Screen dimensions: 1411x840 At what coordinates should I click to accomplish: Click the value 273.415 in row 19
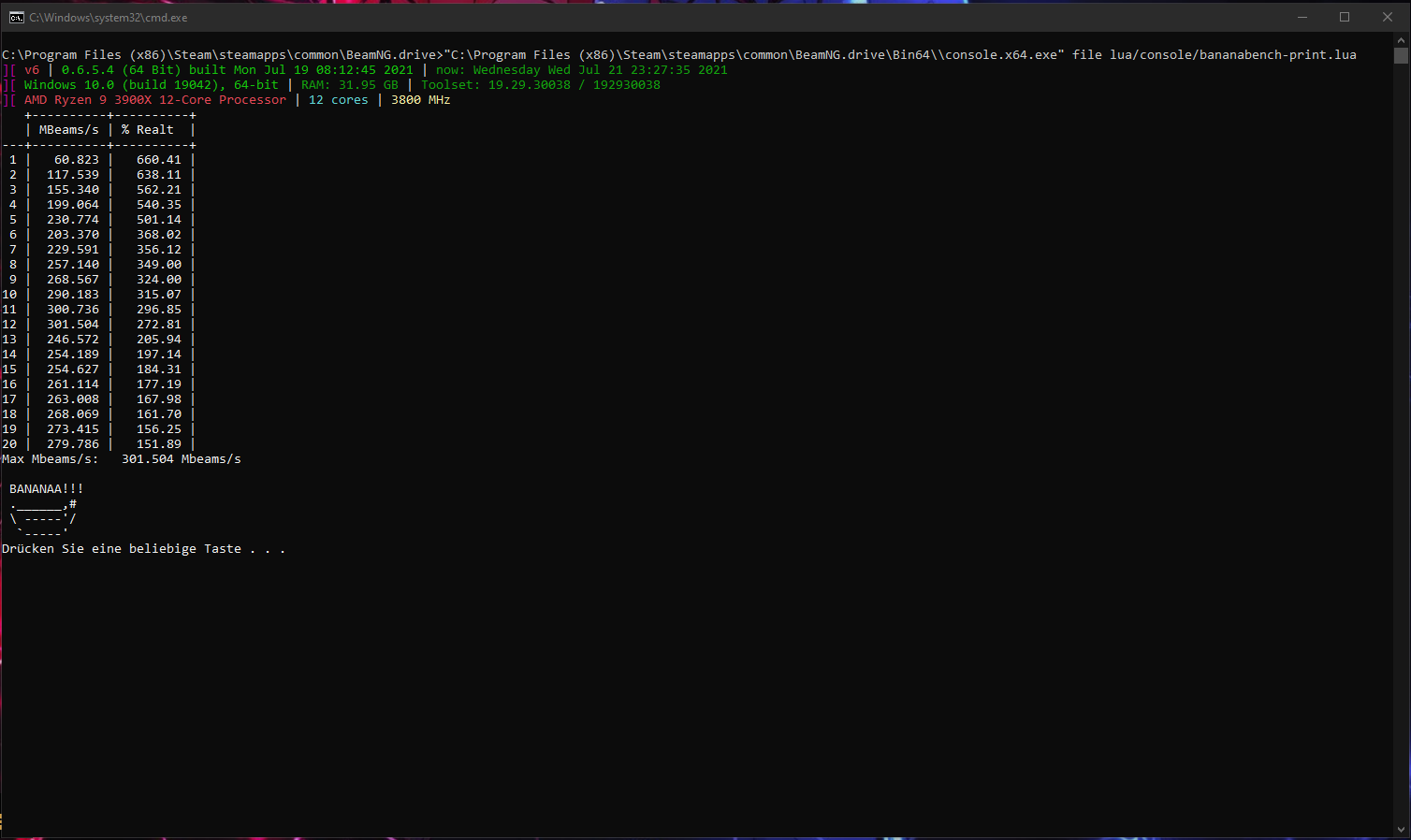coord(73,429)
